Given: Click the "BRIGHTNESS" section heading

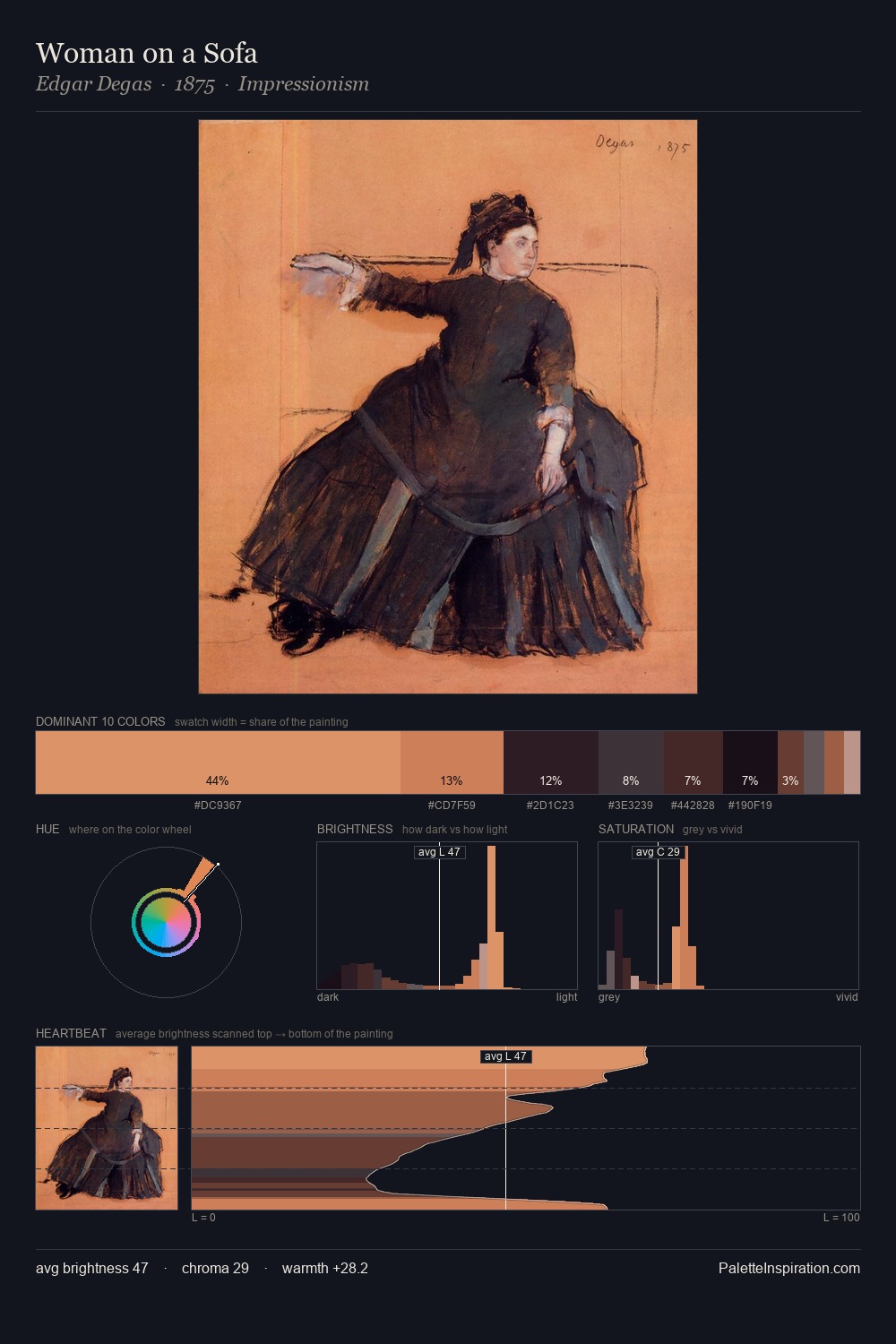Looking at the screenshot, I should pos(355,829).
